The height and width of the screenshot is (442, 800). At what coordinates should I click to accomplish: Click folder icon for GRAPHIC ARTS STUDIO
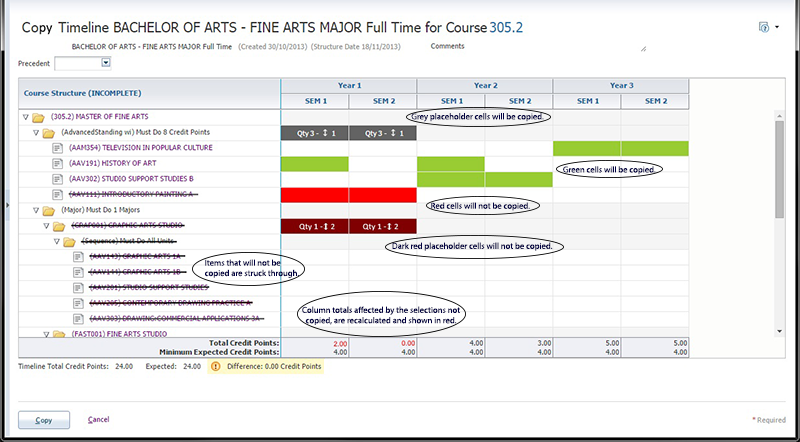[58, 226]
